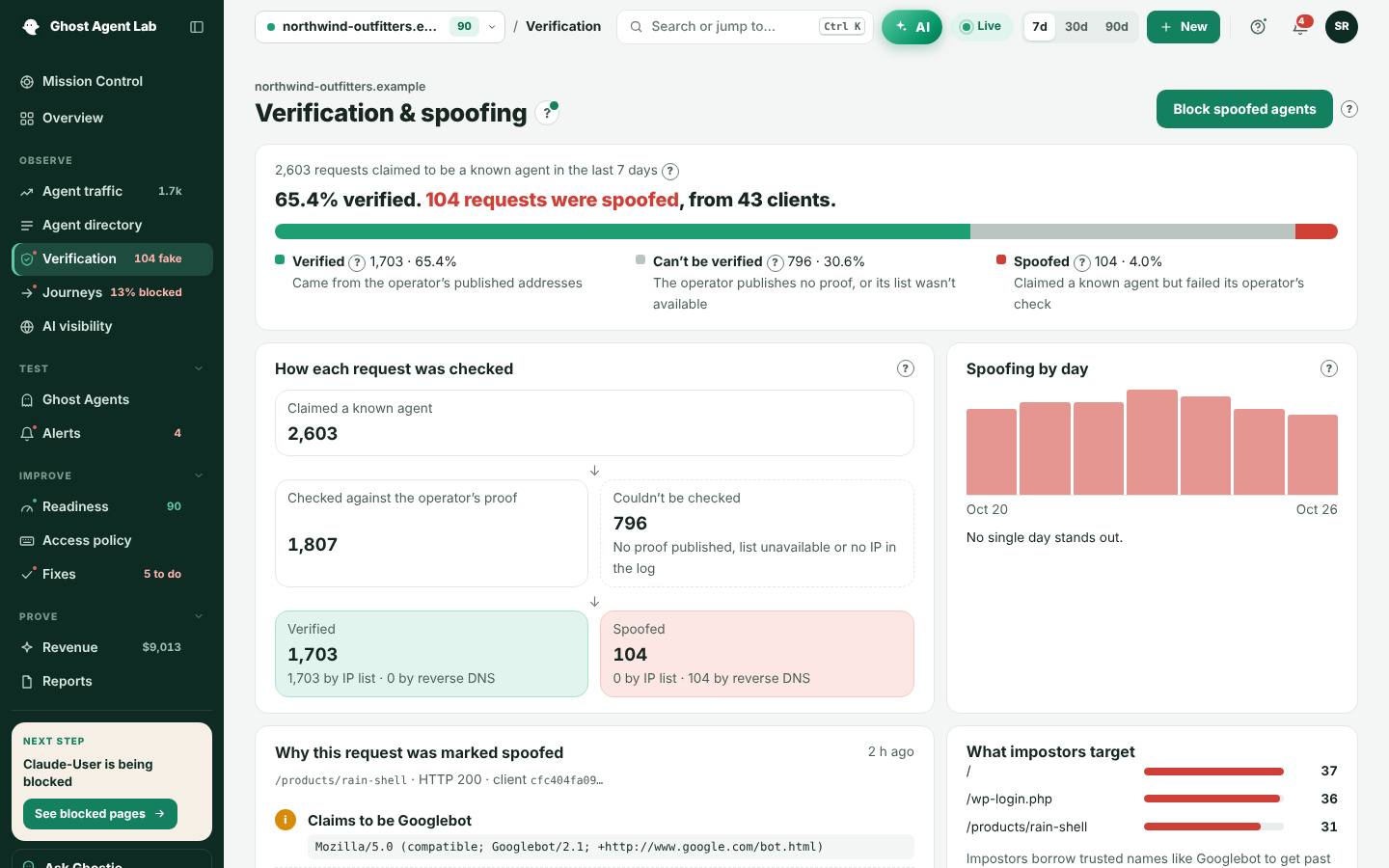Open the AI assistant button
1389x868 pixels.
[912, 27]
